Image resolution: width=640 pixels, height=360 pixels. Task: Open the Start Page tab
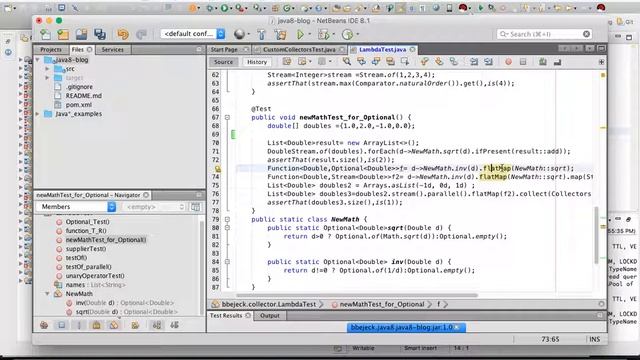[x=224, y=49]
